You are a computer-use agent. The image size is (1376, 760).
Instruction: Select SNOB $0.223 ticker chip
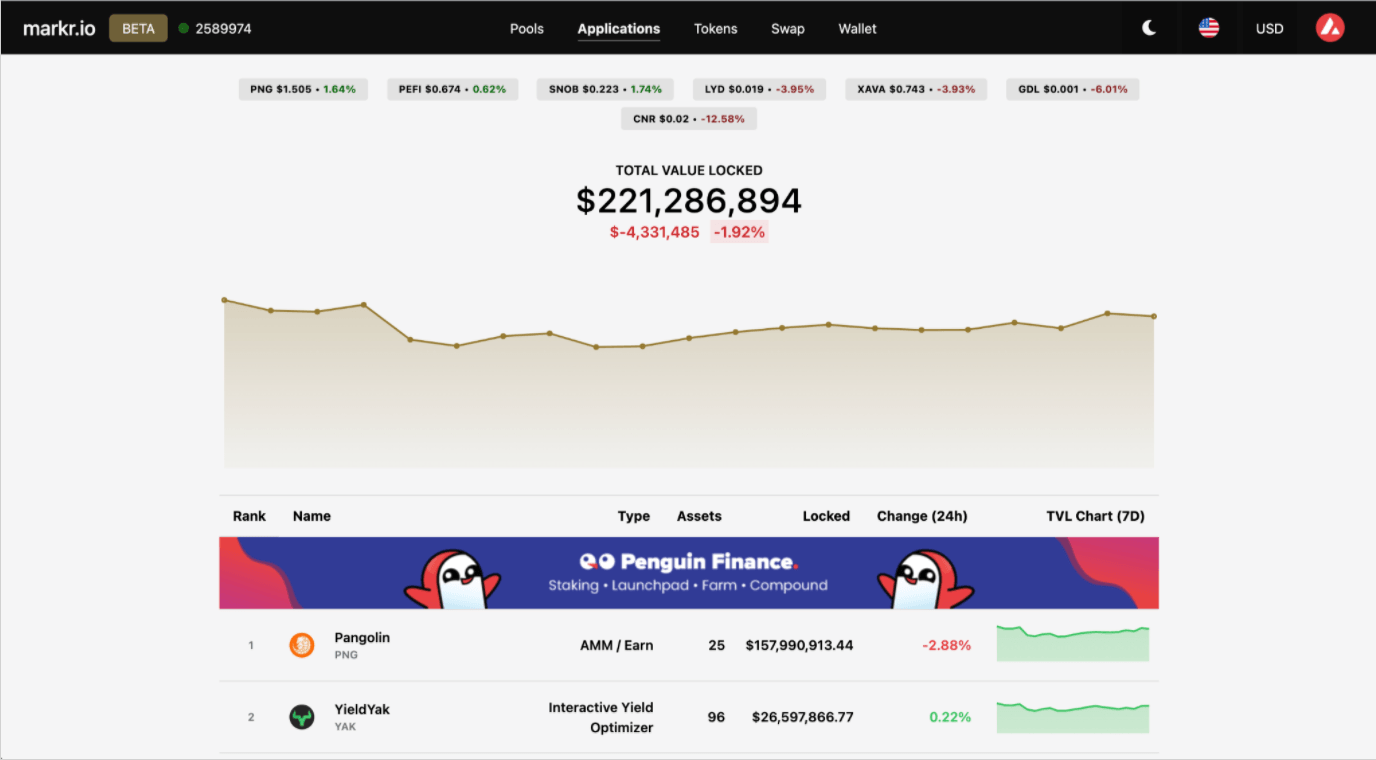[x=605, y=89]
